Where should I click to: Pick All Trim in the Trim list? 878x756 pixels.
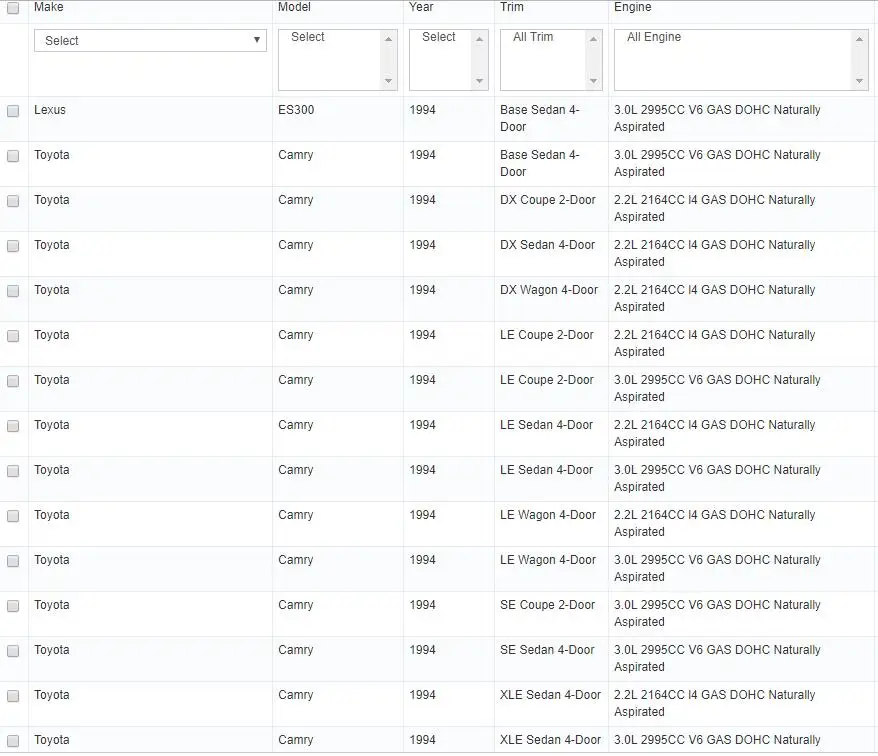533,37
